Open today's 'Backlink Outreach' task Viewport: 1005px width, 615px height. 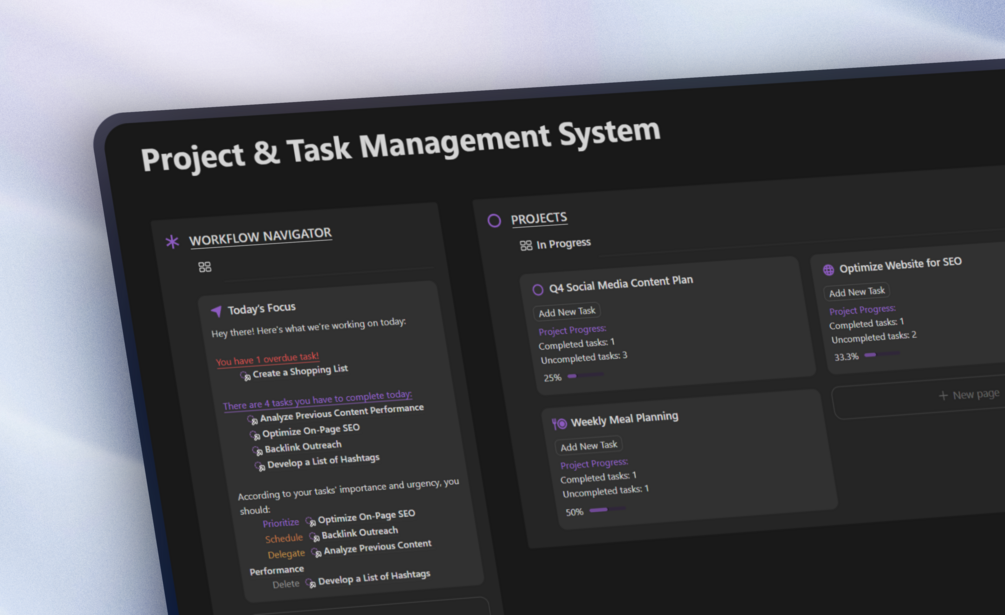(303, 447)
